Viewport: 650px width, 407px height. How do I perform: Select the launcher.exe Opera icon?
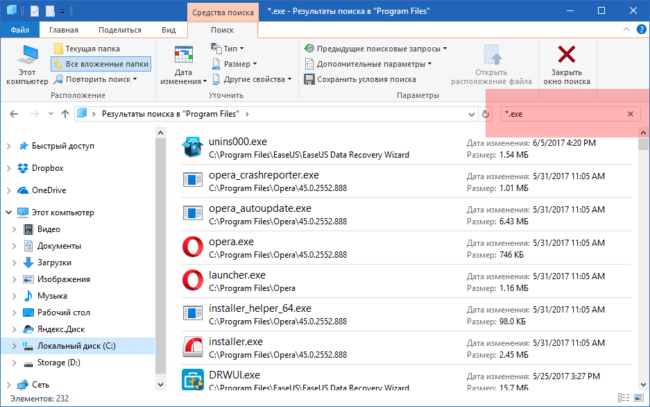point(193,280)
